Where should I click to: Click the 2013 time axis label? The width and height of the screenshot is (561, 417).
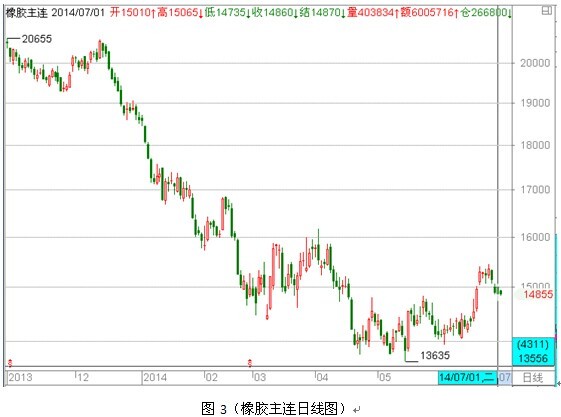click(x=20, y=377)
